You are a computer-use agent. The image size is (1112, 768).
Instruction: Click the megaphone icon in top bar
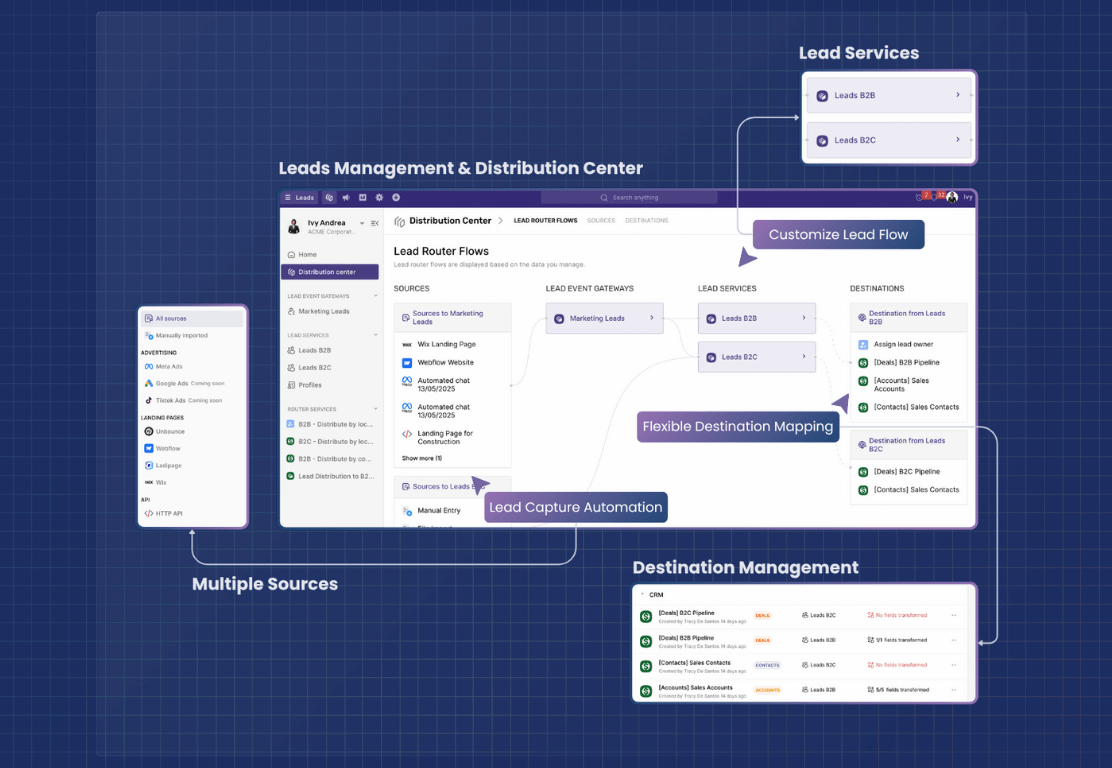click(345, 198)
